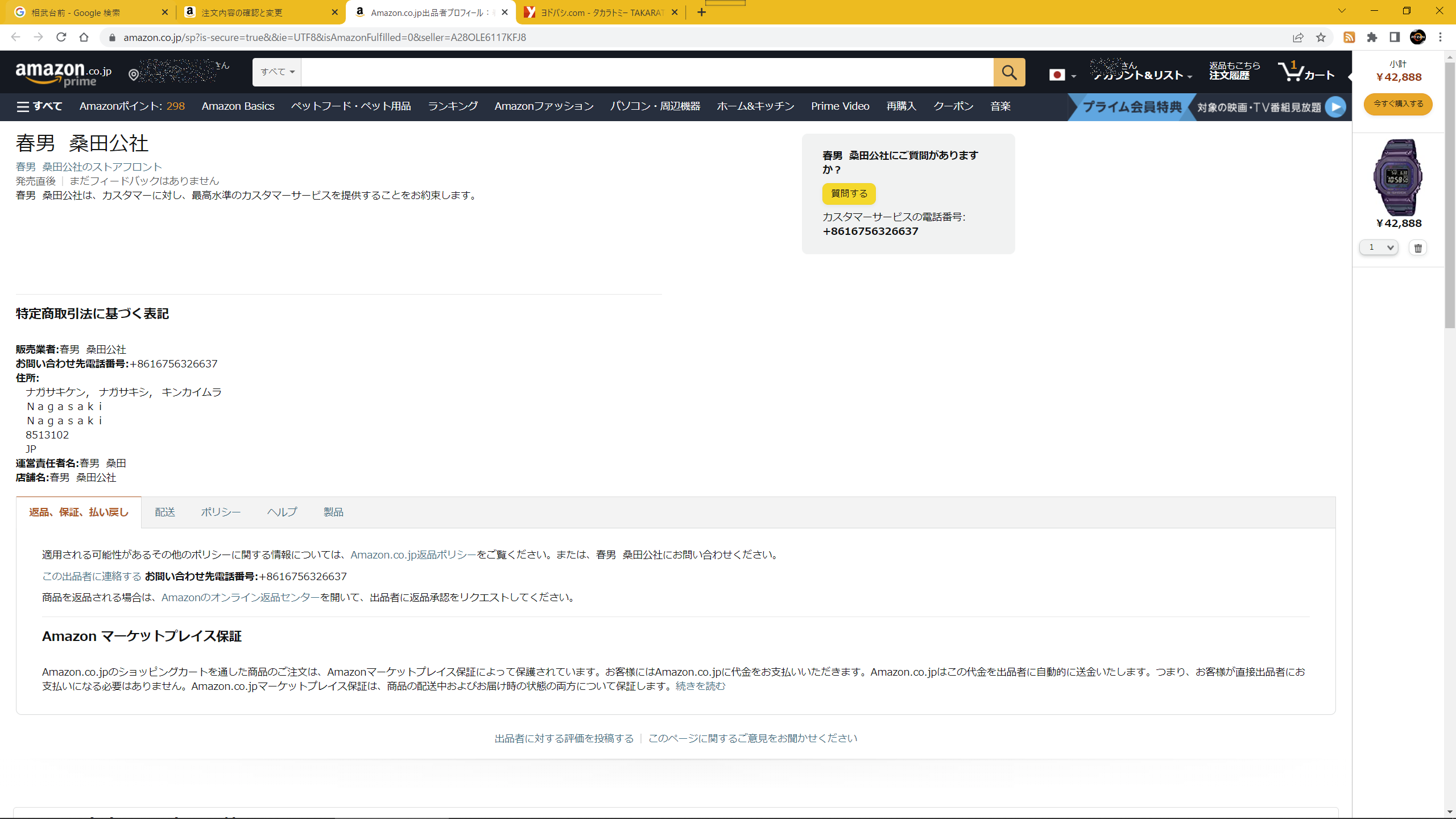Select the ヘルプ tab
Screen dimensions: 1456x819
(282, 512)
